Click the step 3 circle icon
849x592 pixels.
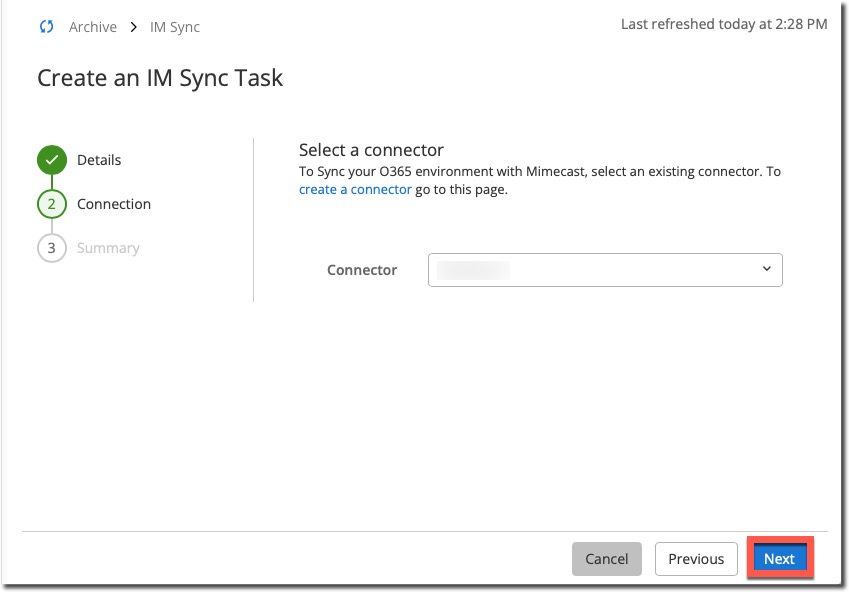(x=51, y=248)
